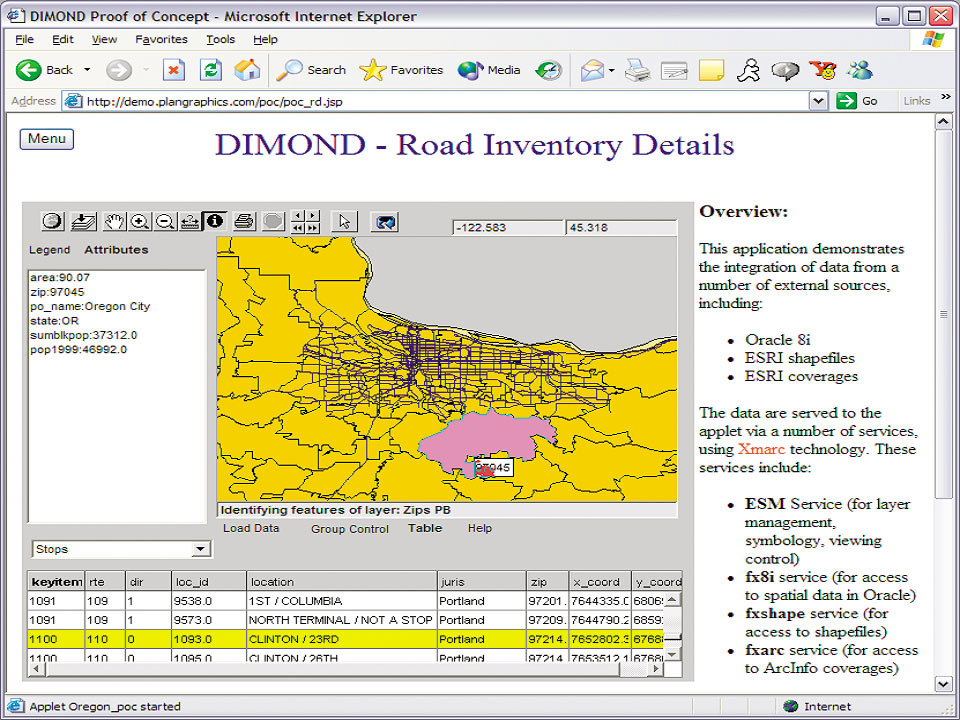Click the browser Refresh icon
The width and height of the screenshot is (960, 720).
point(211,70)
